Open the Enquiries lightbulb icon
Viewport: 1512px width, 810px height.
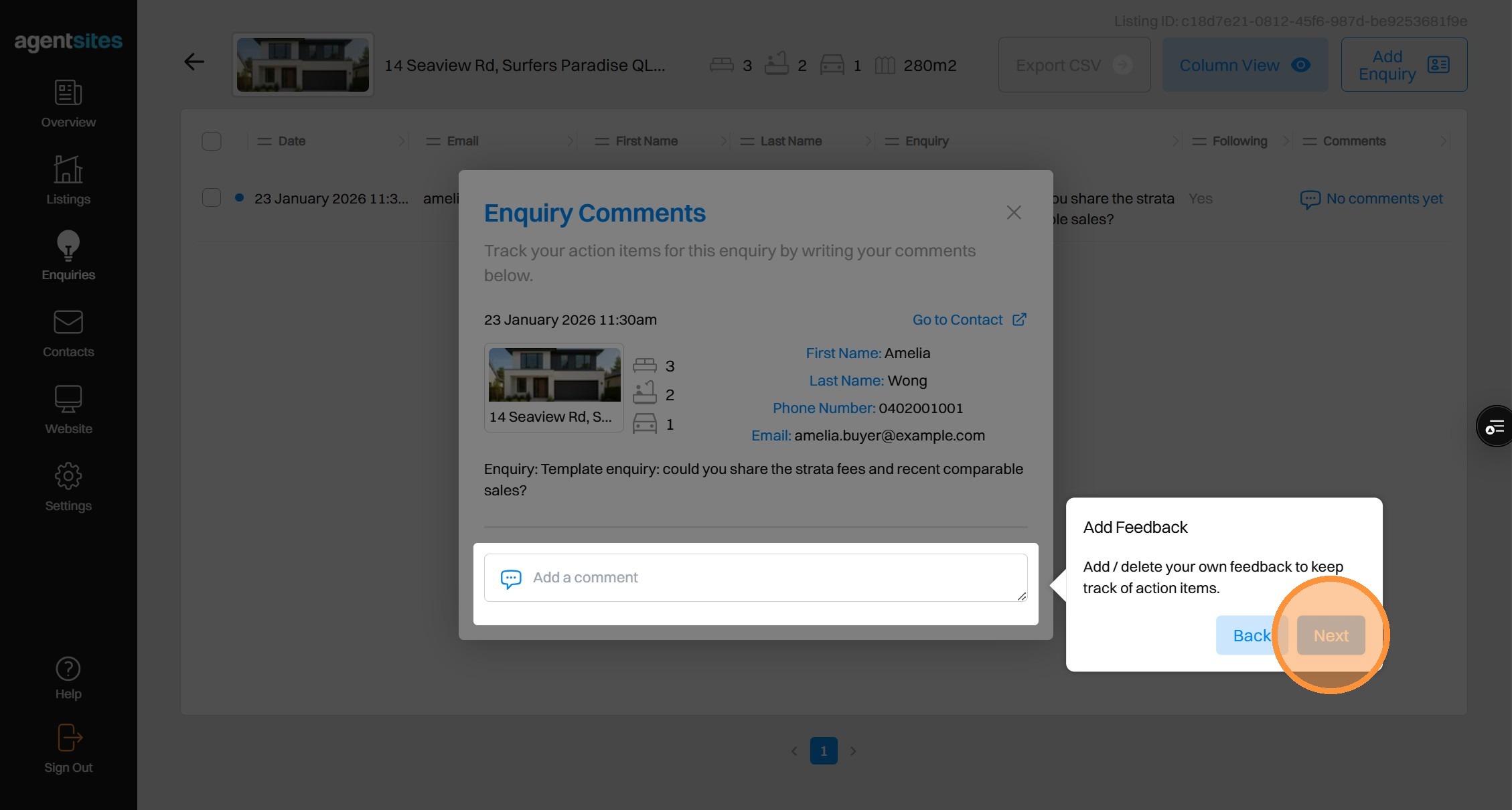(68, 246)
